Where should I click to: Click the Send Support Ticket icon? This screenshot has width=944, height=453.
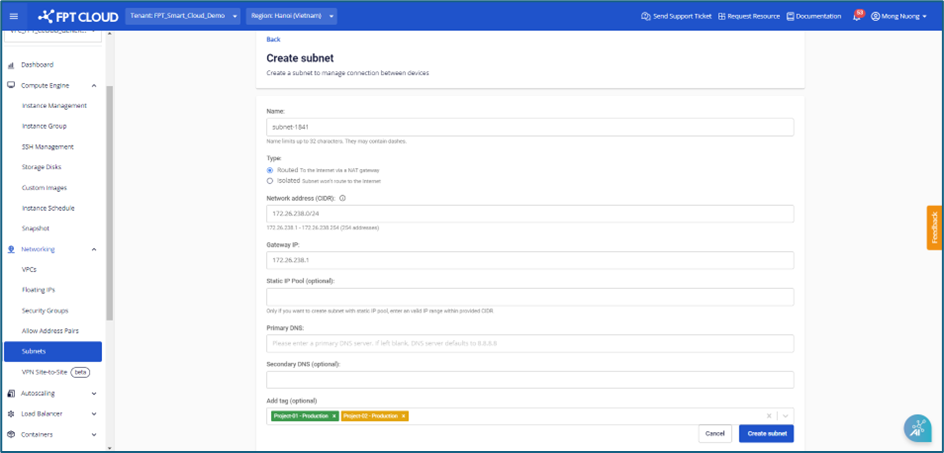click(x=644, y=16)
